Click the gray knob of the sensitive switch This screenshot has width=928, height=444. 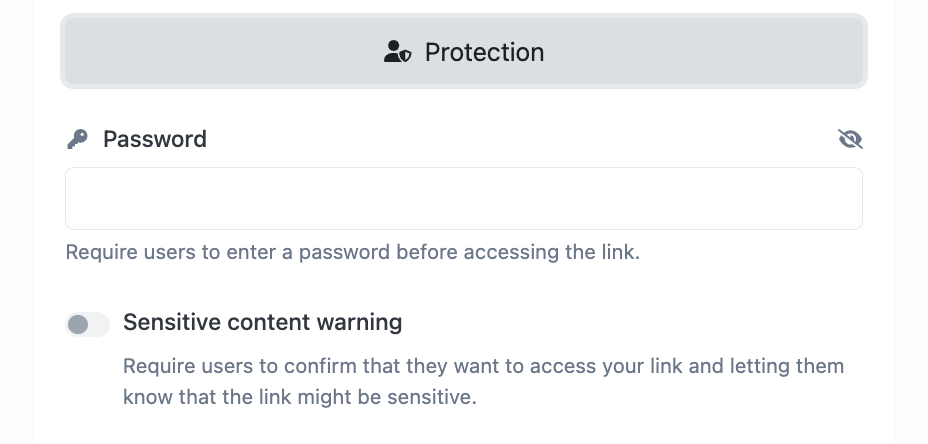coord(78,324)
